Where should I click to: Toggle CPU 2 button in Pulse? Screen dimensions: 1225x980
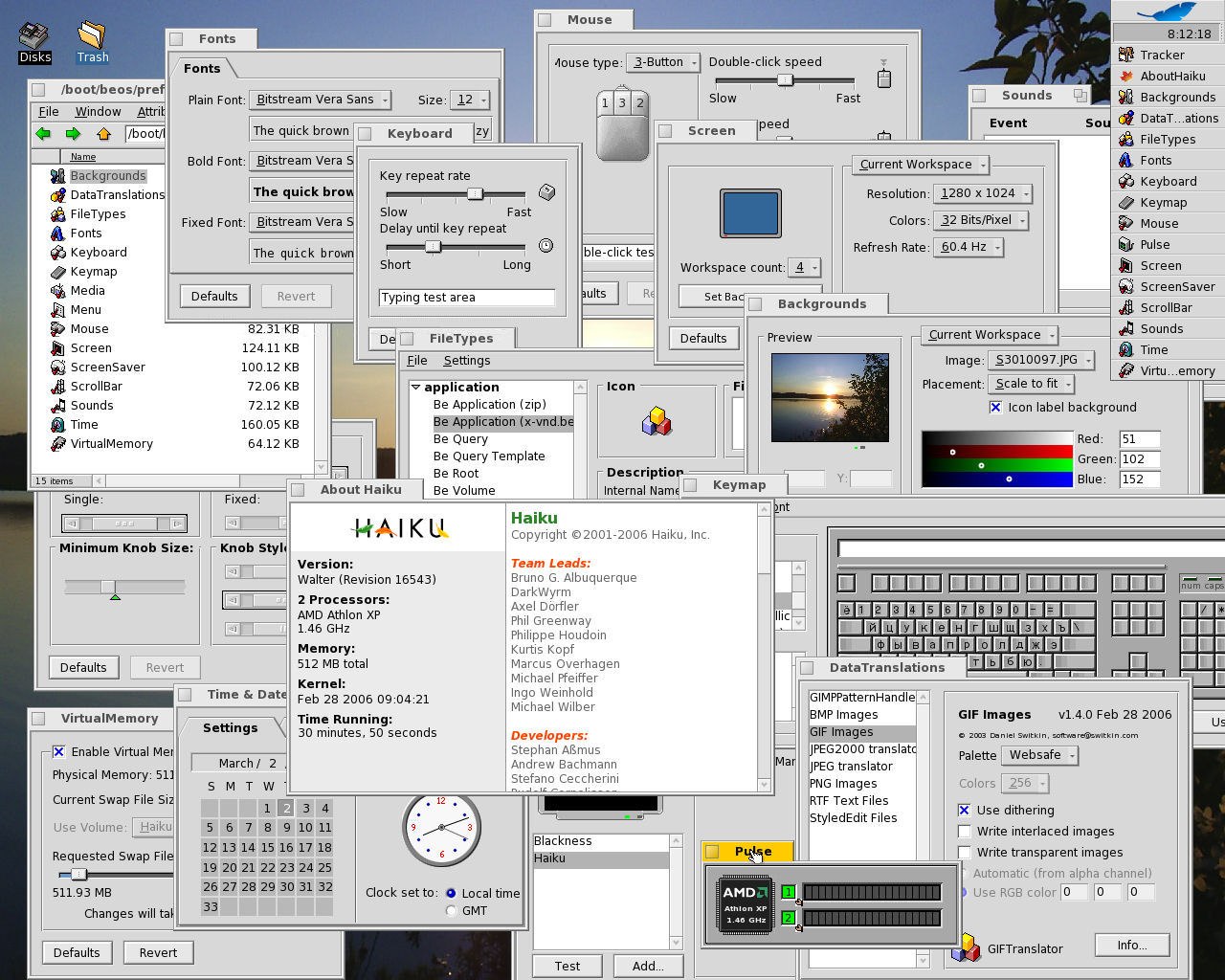[789, 918]
